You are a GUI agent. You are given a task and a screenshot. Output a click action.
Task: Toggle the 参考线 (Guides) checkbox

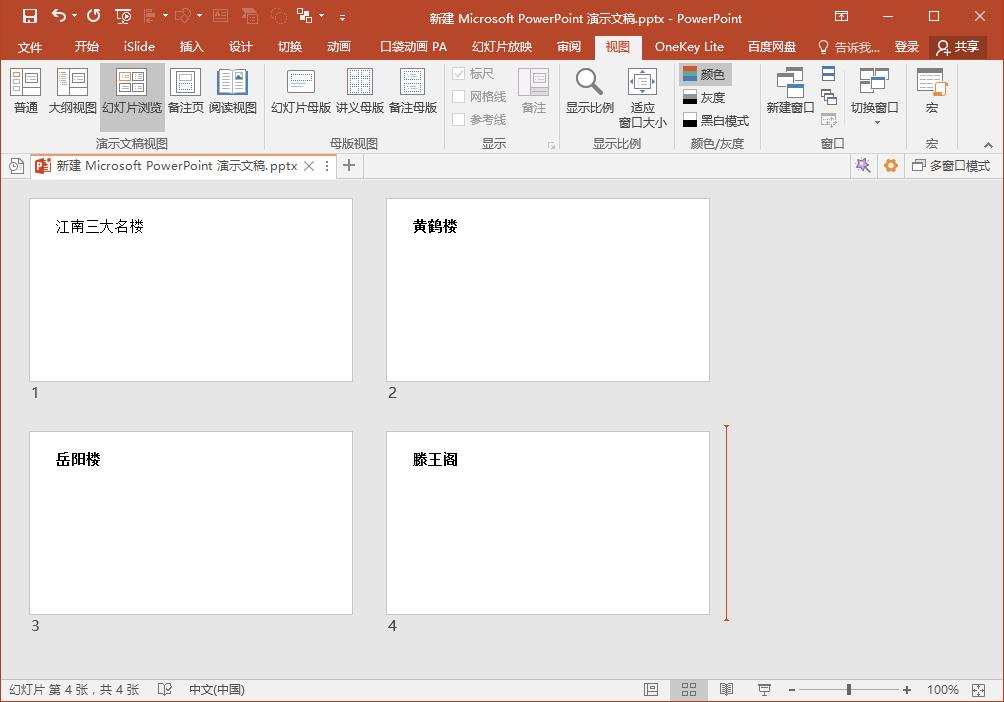[x=460, y=118]
